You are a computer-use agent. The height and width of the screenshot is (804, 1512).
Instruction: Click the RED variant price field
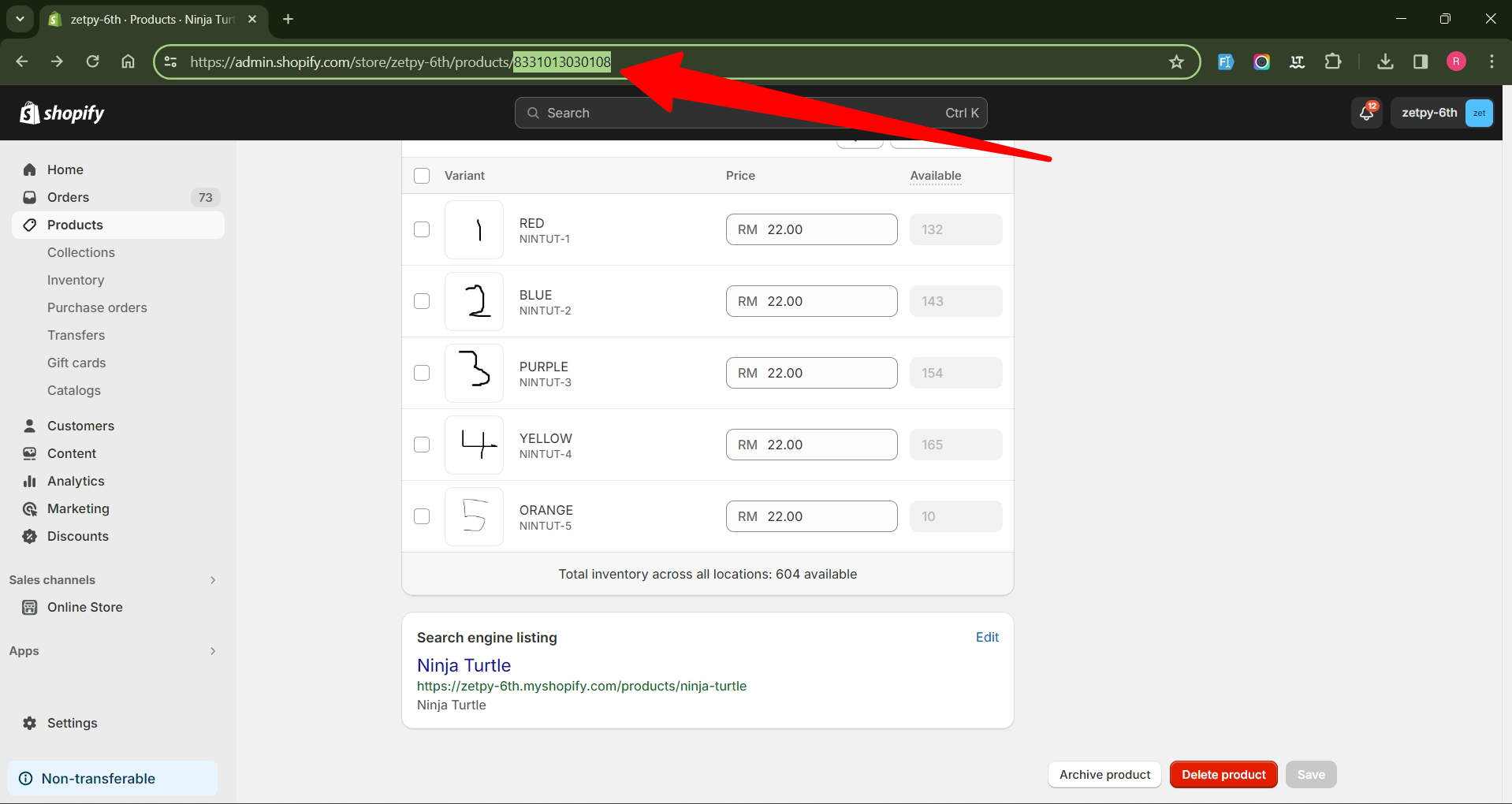point(811,229)
